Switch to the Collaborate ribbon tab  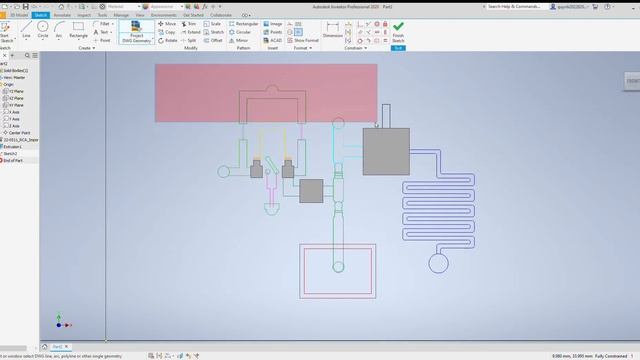[x=221, y=15]
